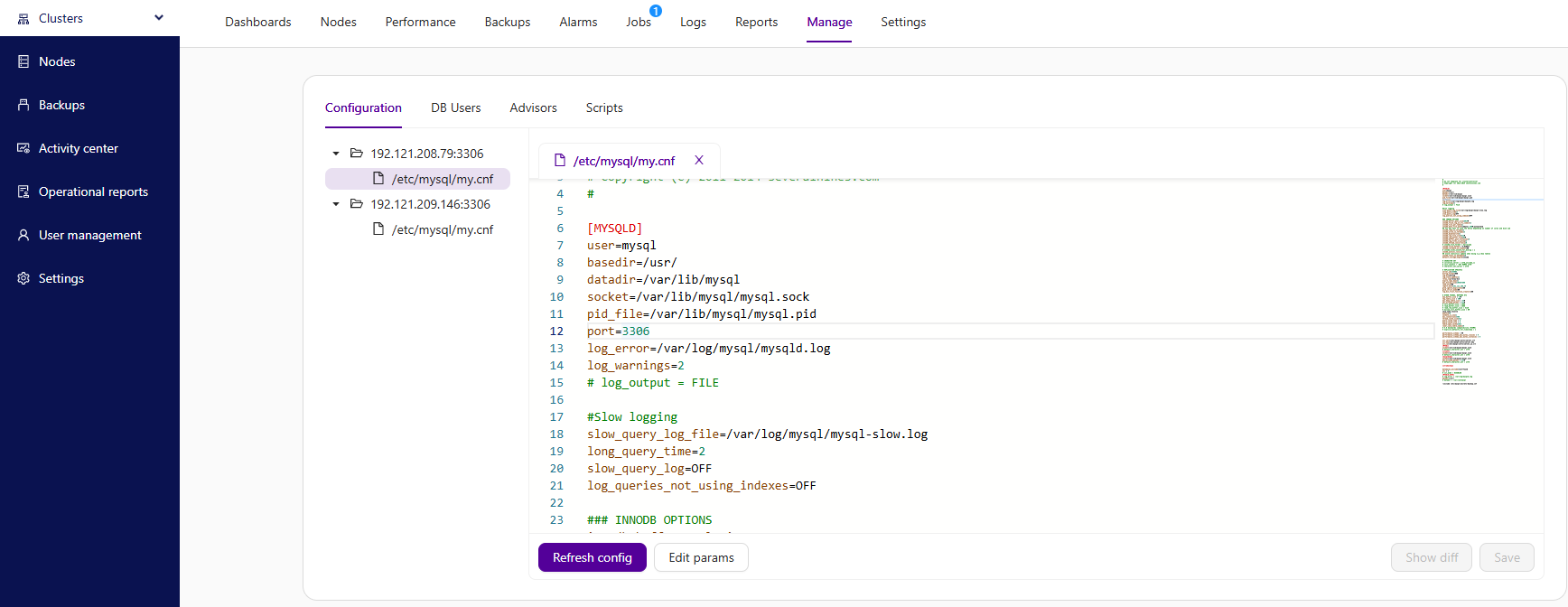Place cursor on port=3306 line
The width and height of the screenshot is (1568, 607).
pyautogui.click(x=618, y=332)
